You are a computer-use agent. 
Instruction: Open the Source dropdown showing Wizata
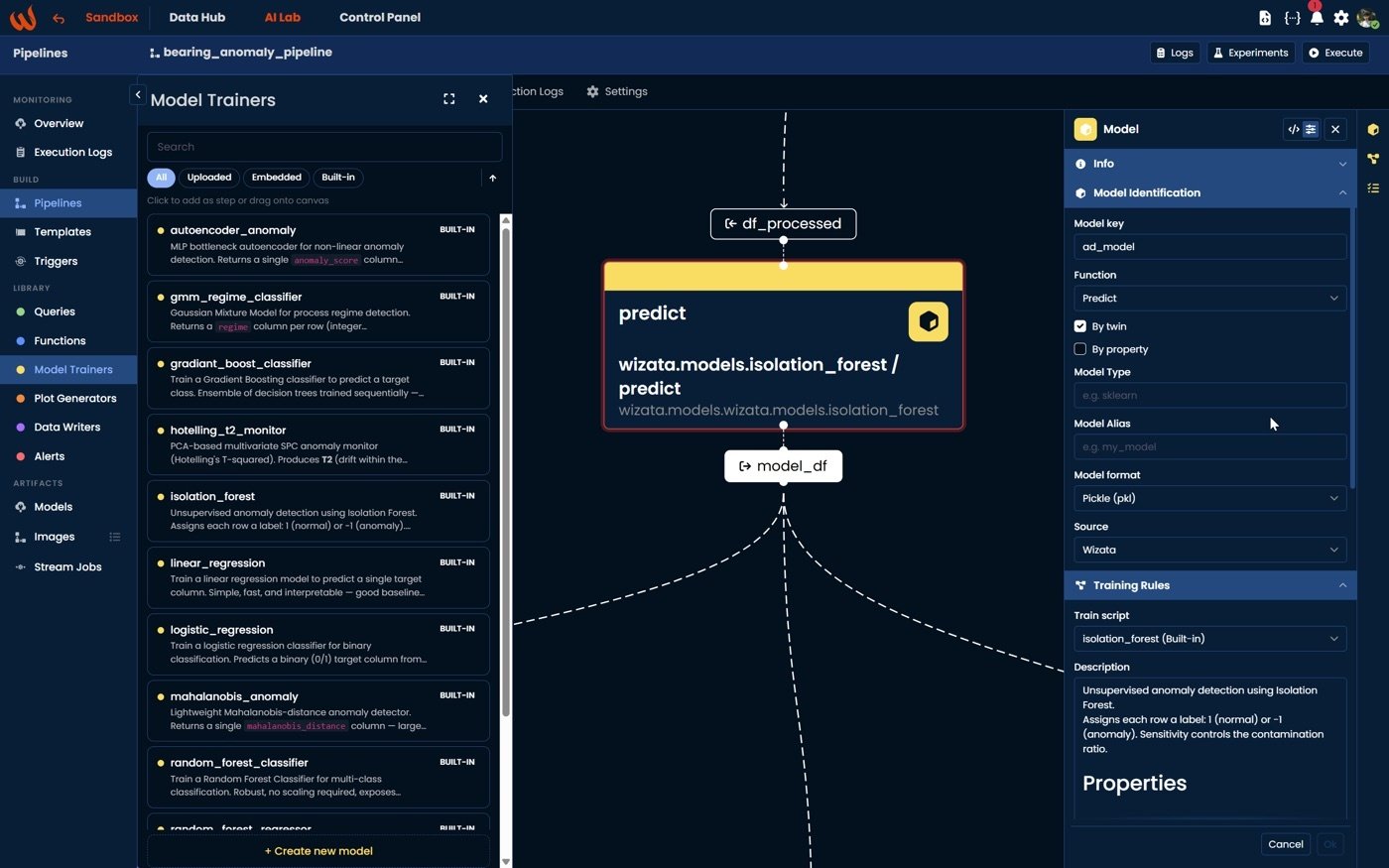(x=1210, y=551)
